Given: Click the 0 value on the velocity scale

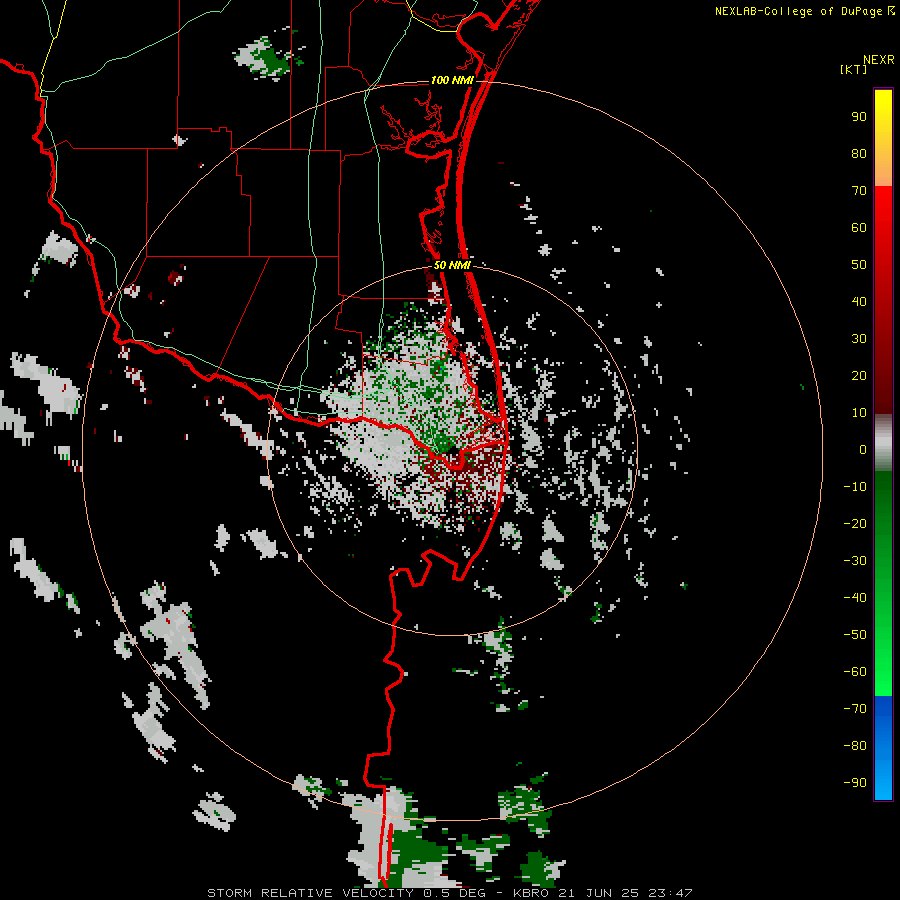Looking at the screenshot, I should (863, 450).
